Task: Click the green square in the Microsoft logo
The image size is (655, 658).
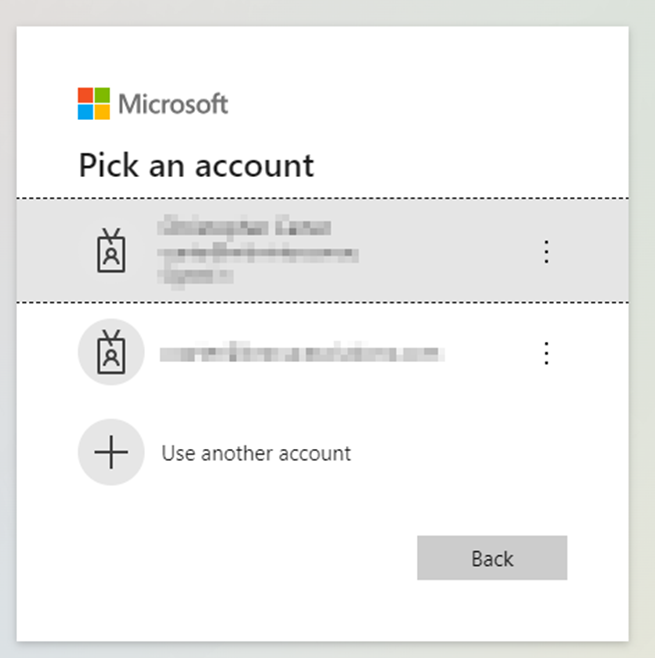Action: pos(101,95)
